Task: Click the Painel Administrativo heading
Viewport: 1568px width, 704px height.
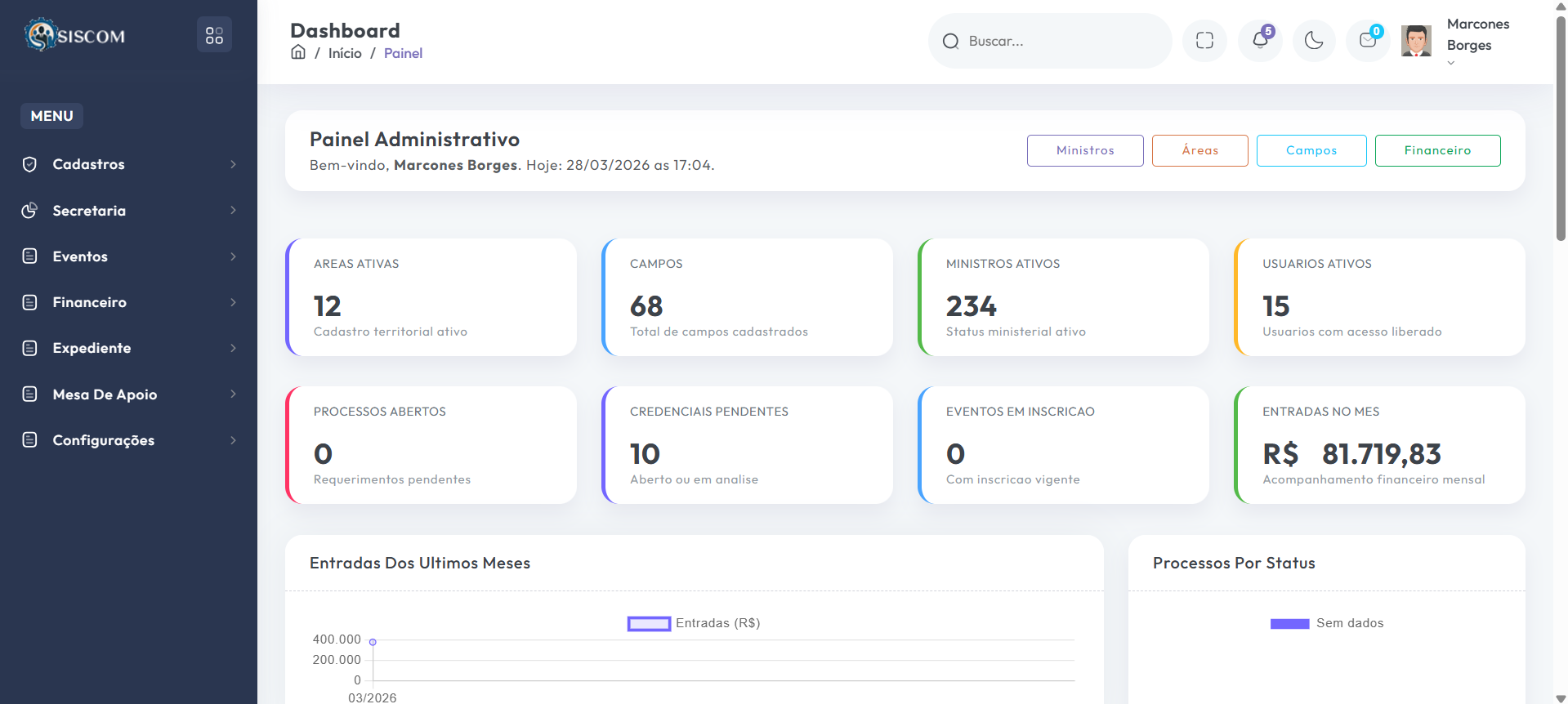Action: tap(414, 140)
